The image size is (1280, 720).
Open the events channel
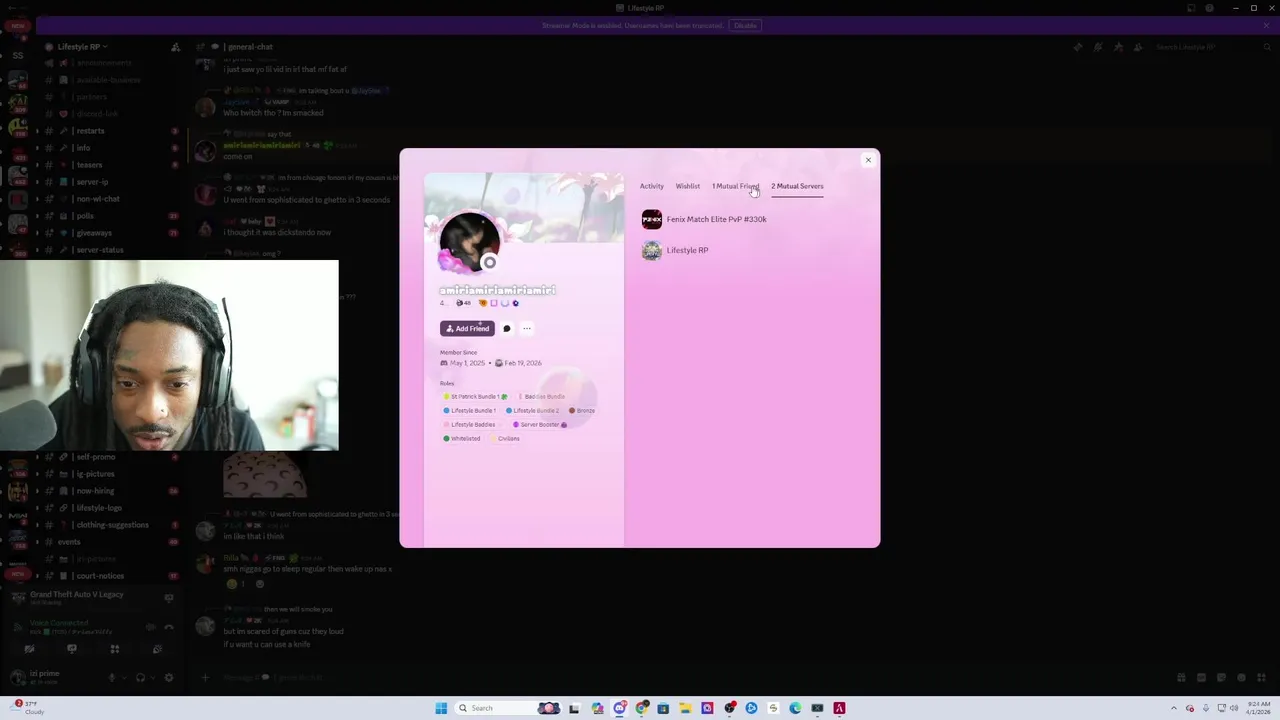69,542
